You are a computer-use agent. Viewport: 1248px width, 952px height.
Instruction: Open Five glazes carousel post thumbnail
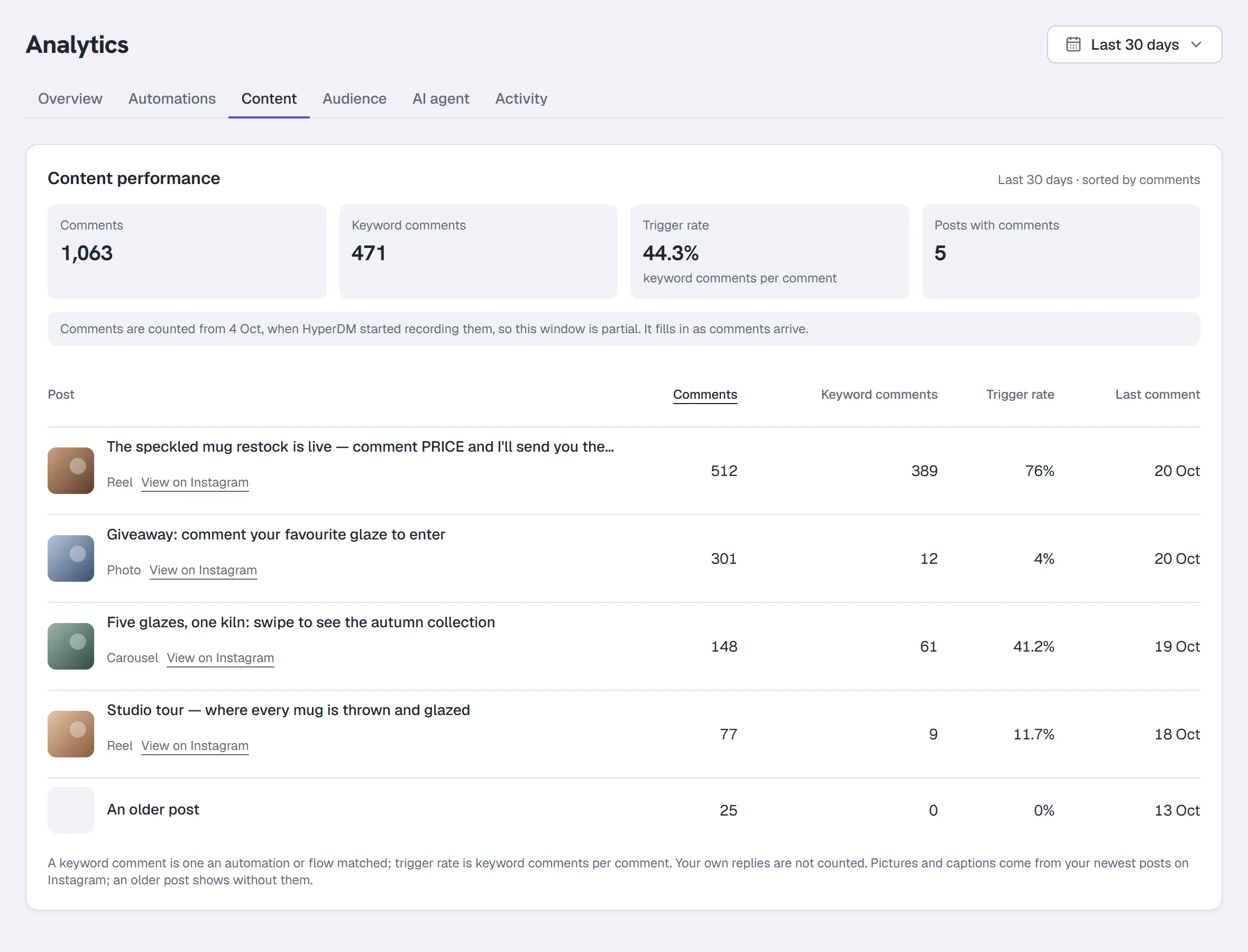71,646
